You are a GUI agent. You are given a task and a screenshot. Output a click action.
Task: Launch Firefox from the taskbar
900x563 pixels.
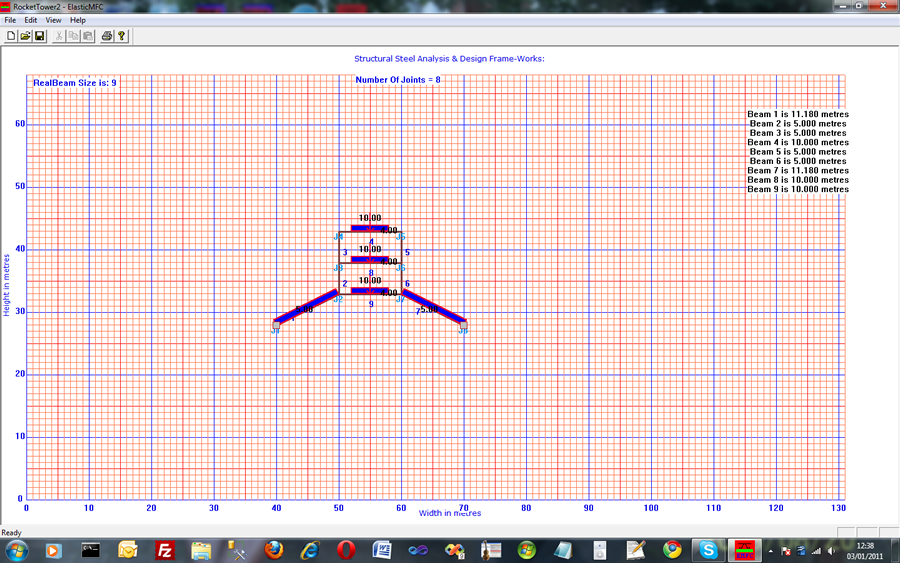(x=274, y=551)
